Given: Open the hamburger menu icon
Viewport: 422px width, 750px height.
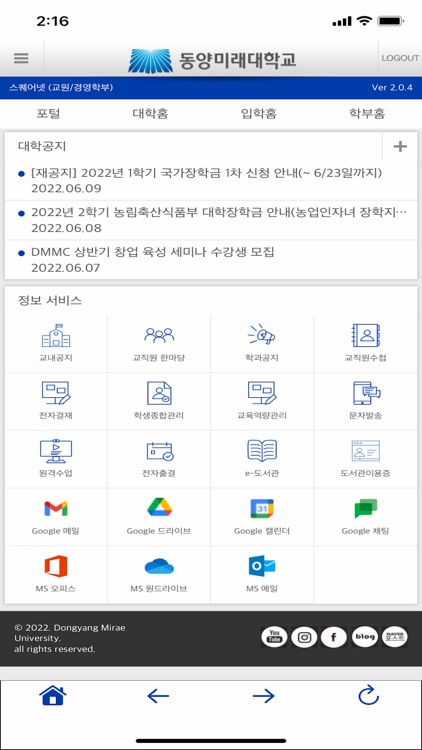Looking at the screenshot, I should pyautogui.click(x=21, y=58).
